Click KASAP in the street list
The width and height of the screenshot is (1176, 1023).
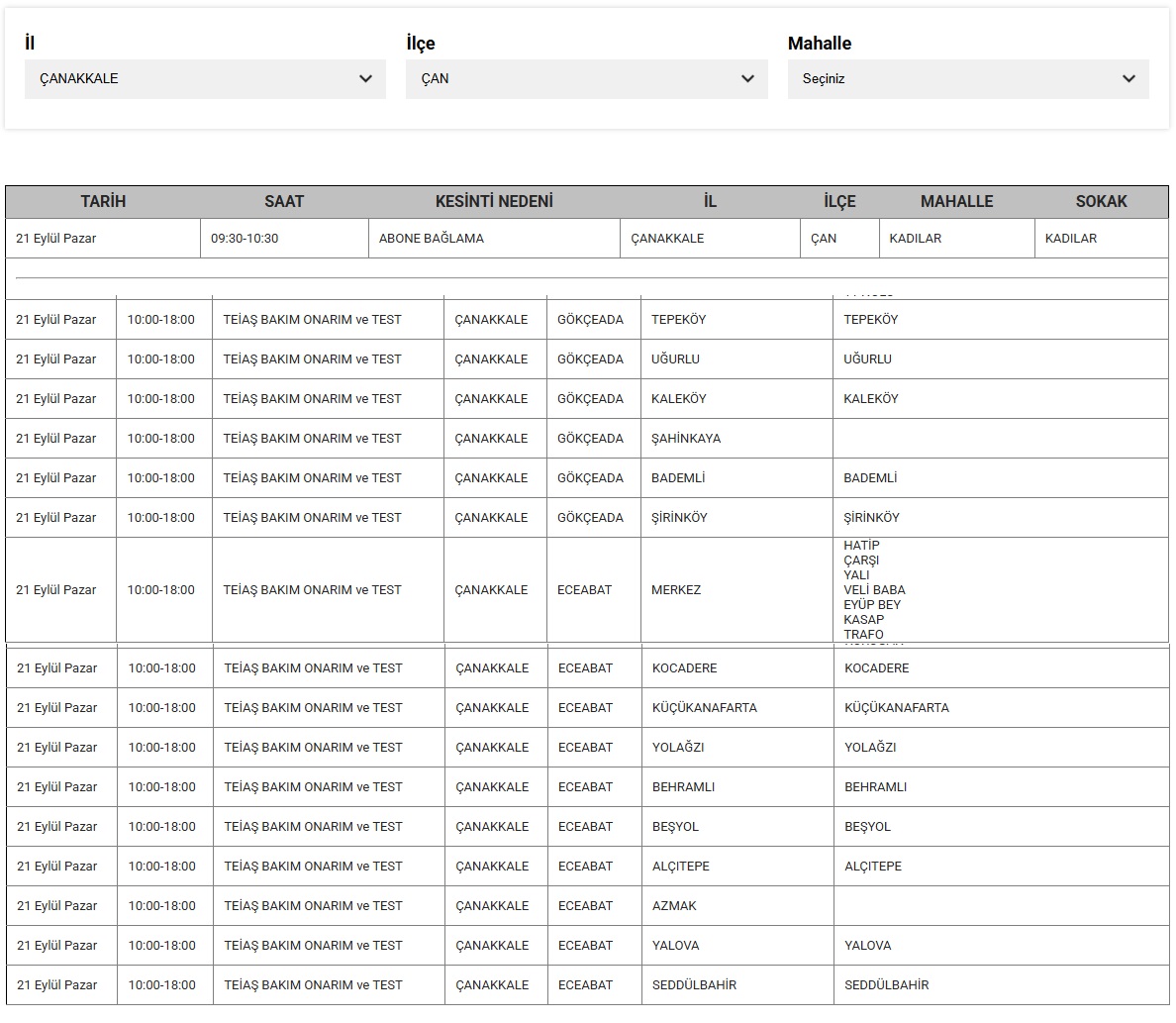tap(864, 620)
